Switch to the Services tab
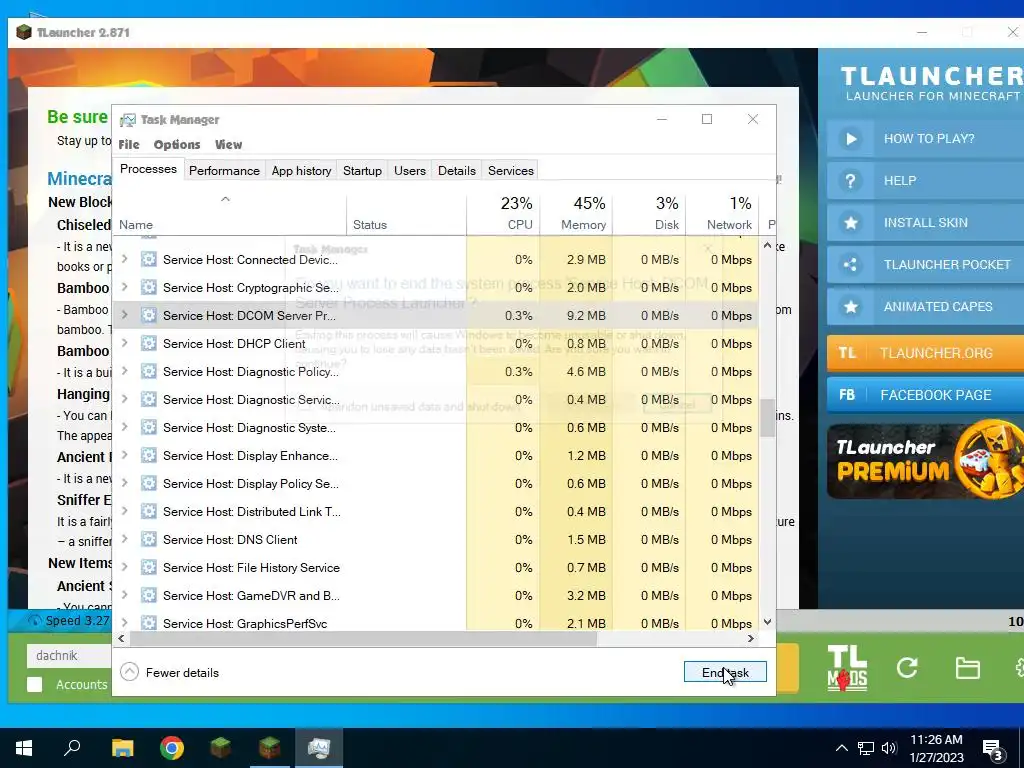 [x=511, y=170]
